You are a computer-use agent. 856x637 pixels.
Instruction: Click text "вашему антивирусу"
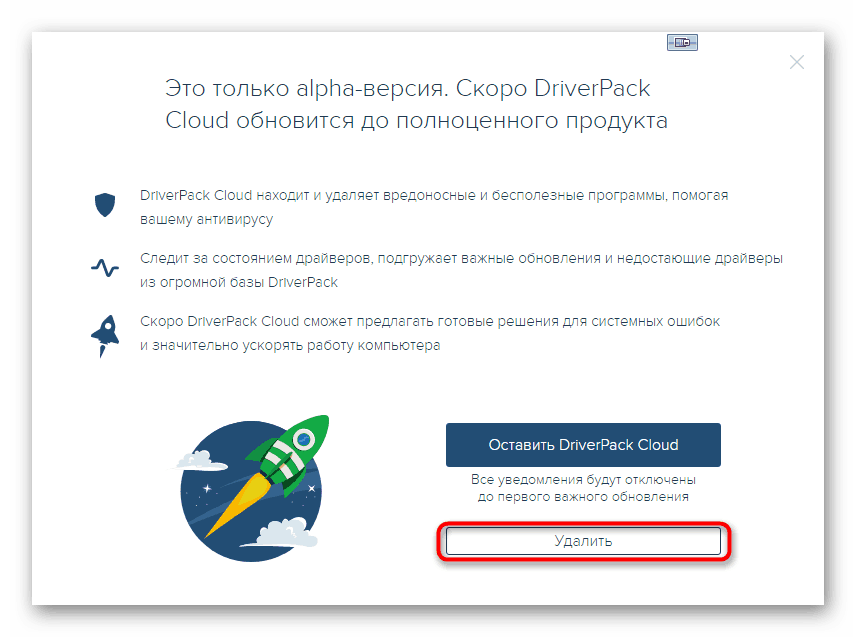pos(206,219)
